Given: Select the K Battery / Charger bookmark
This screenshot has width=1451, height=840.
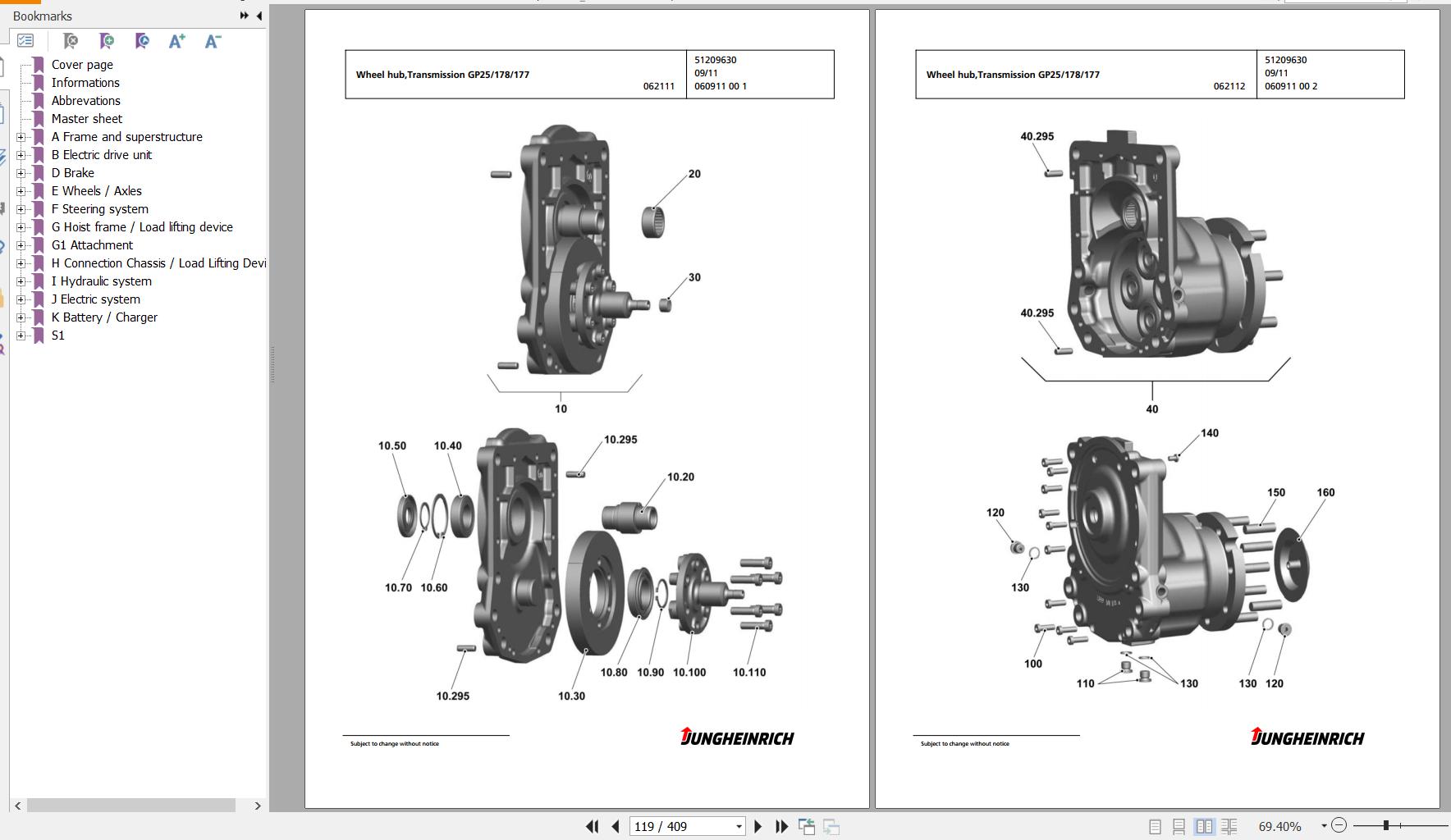Looking at the screenshot, I should tap(104, 317).
